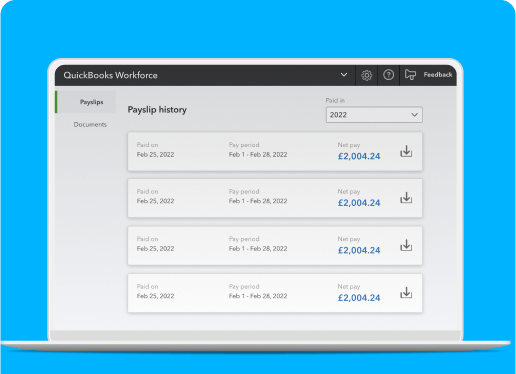
Task: Download the second payslip in the list
Action: [x=406, y=198]
